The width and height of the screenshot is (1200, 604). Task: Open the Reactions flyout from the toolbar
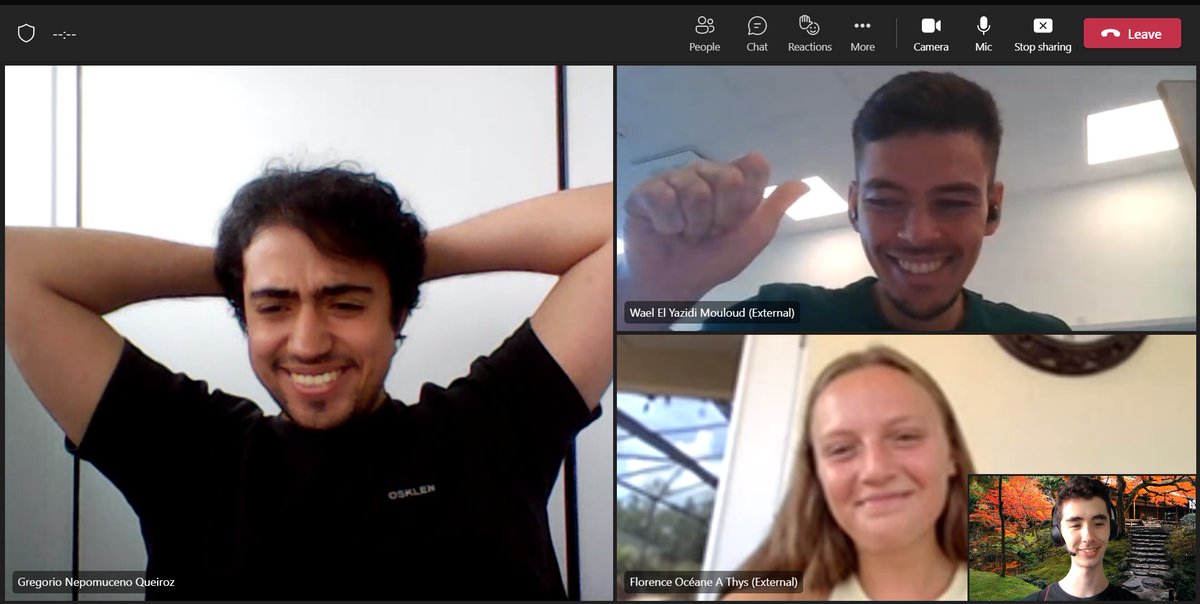pos(809,30)
